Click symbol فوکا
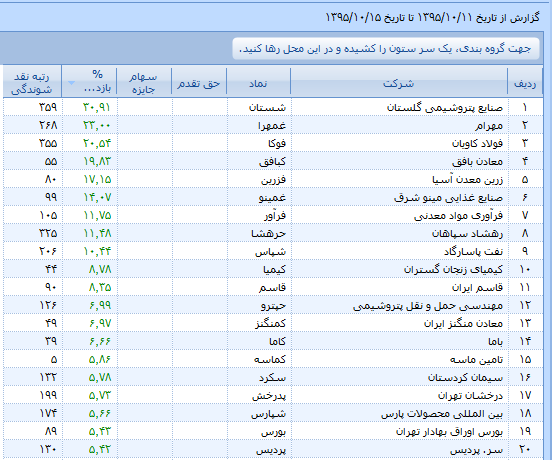Image resolution: width=552 pixels, height=460 pixels. click(x=277, y=143)
